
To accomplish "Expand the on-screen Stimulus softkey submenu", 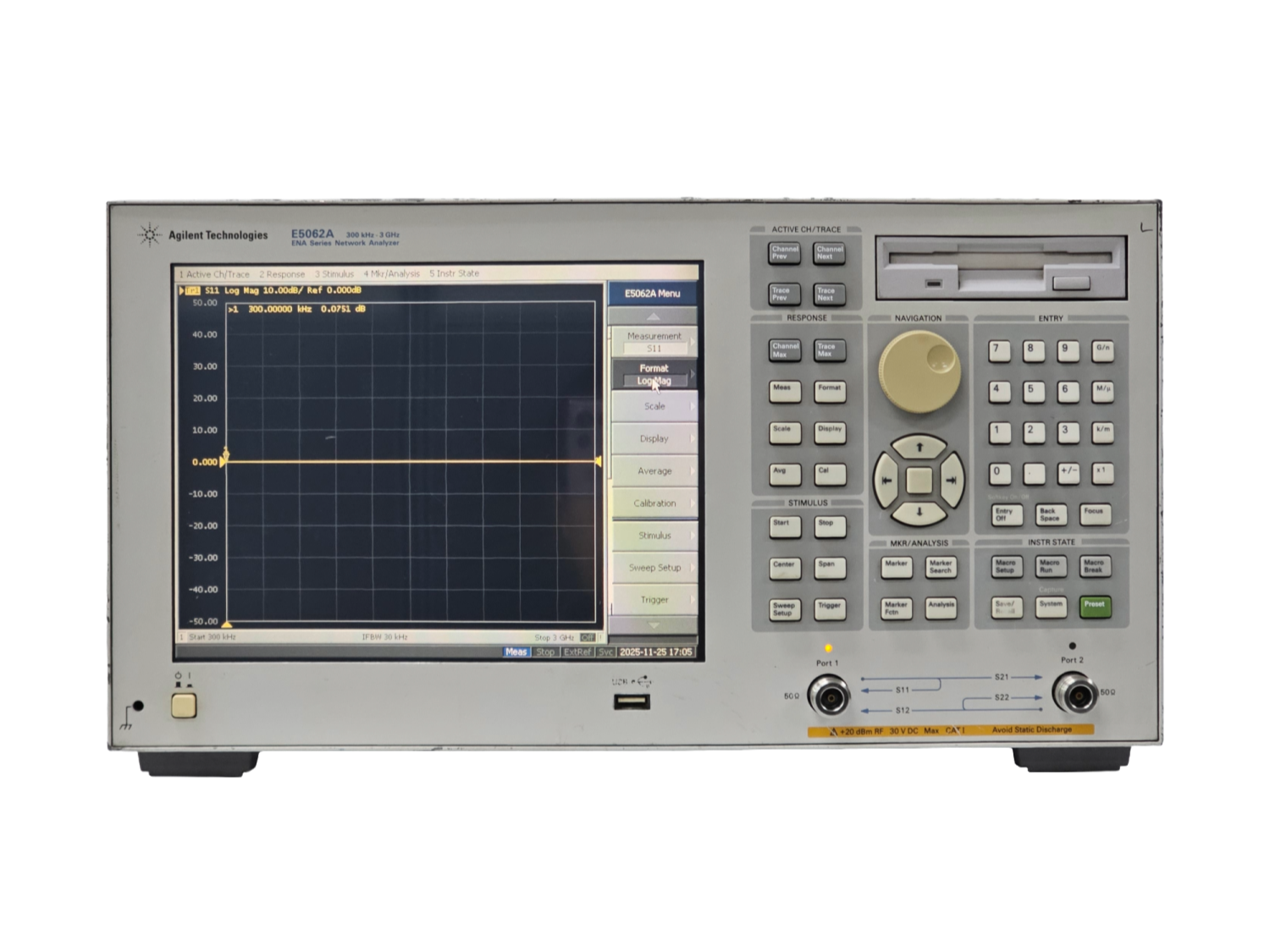I will (654, 535).
